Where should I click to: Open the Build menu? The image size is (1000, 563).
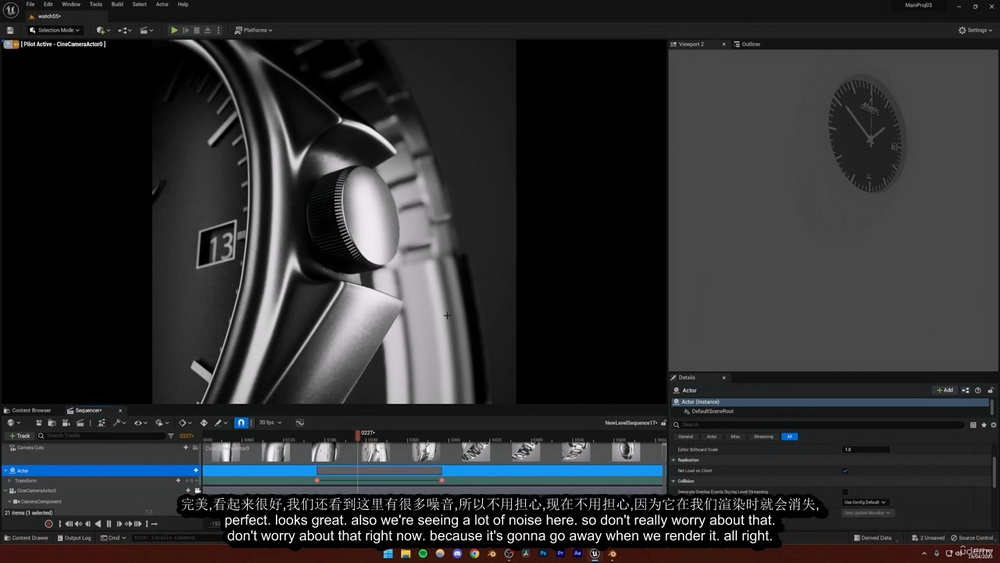[117, 4]
